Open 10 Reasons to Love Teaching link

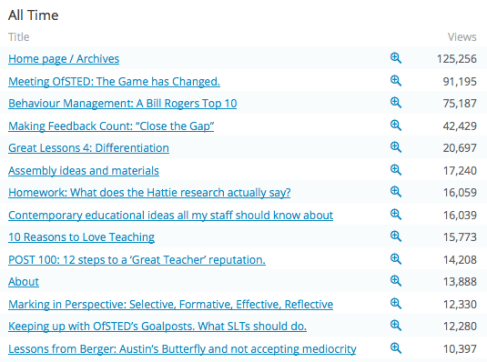(x=81, y=237)
